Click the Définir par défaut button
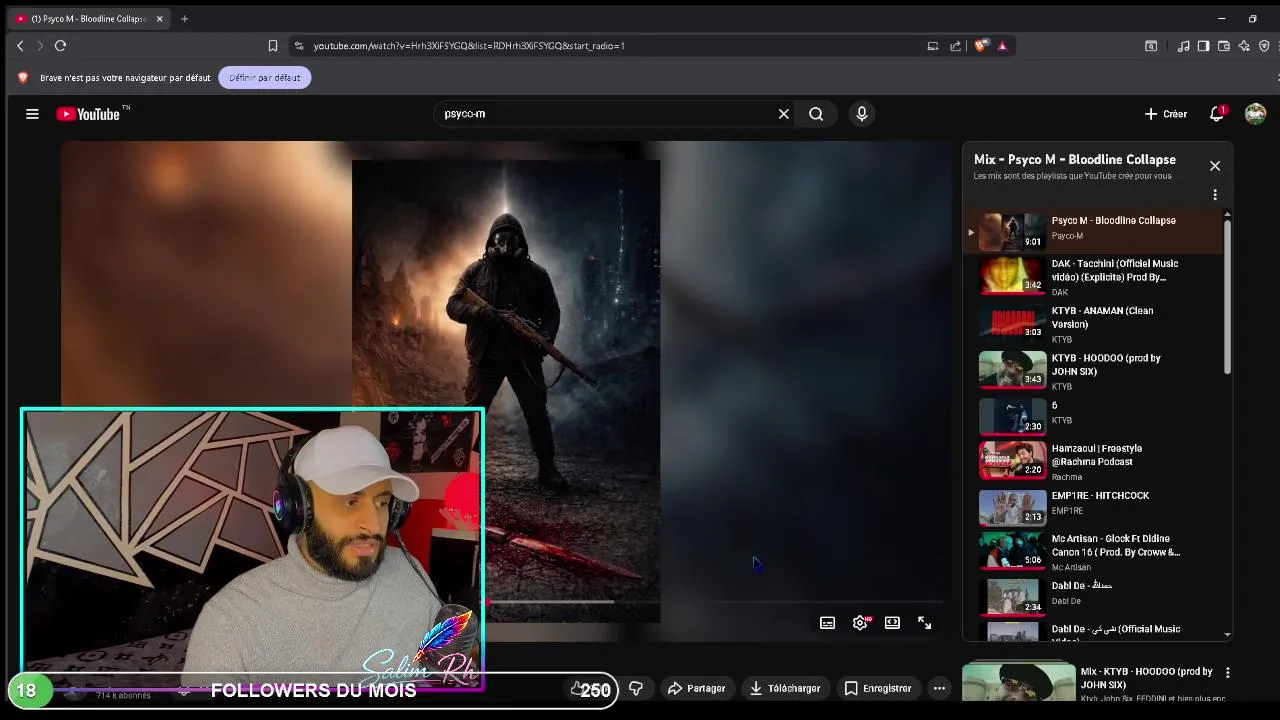The height and width of the screenshot is (720, 1280). click(265, 78)
